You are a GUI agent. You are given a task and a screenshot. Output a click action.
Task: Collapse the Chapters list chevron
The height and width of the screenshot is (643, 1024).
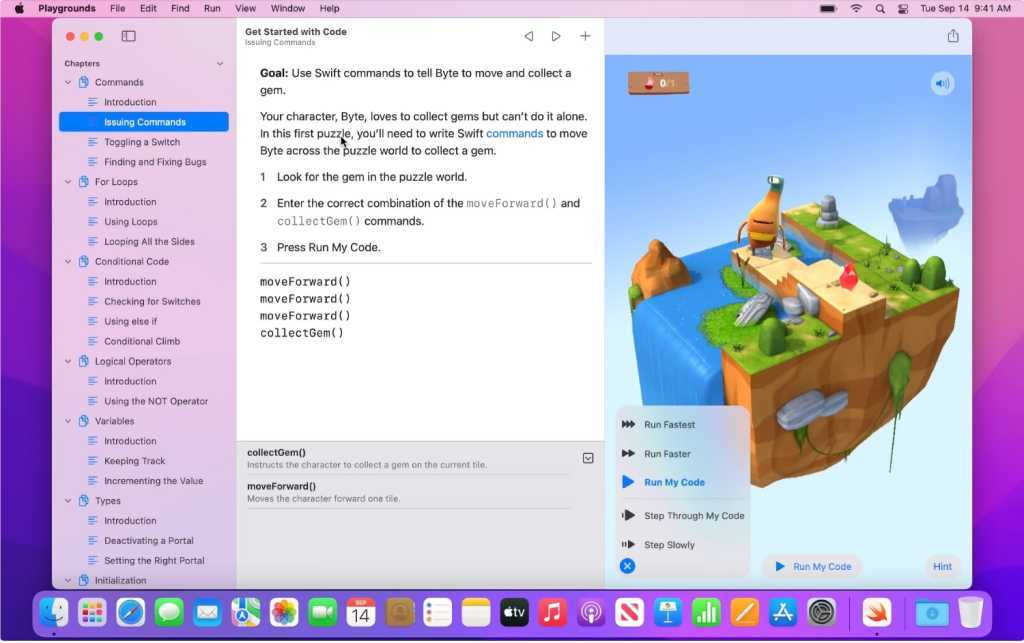tap(220, 64)
